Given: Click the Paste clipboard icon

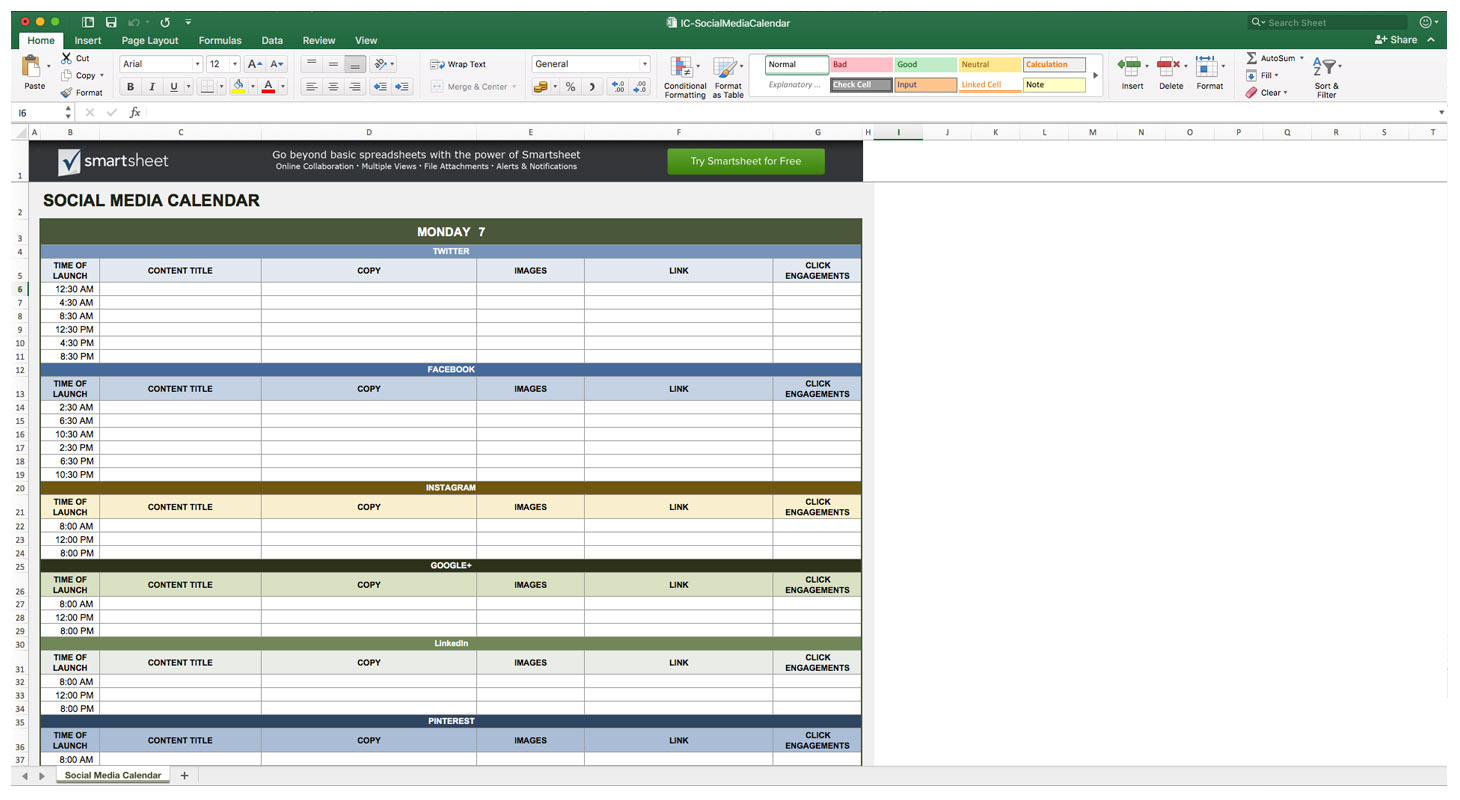Looking at the screenshot, I should tap(31, 68).
